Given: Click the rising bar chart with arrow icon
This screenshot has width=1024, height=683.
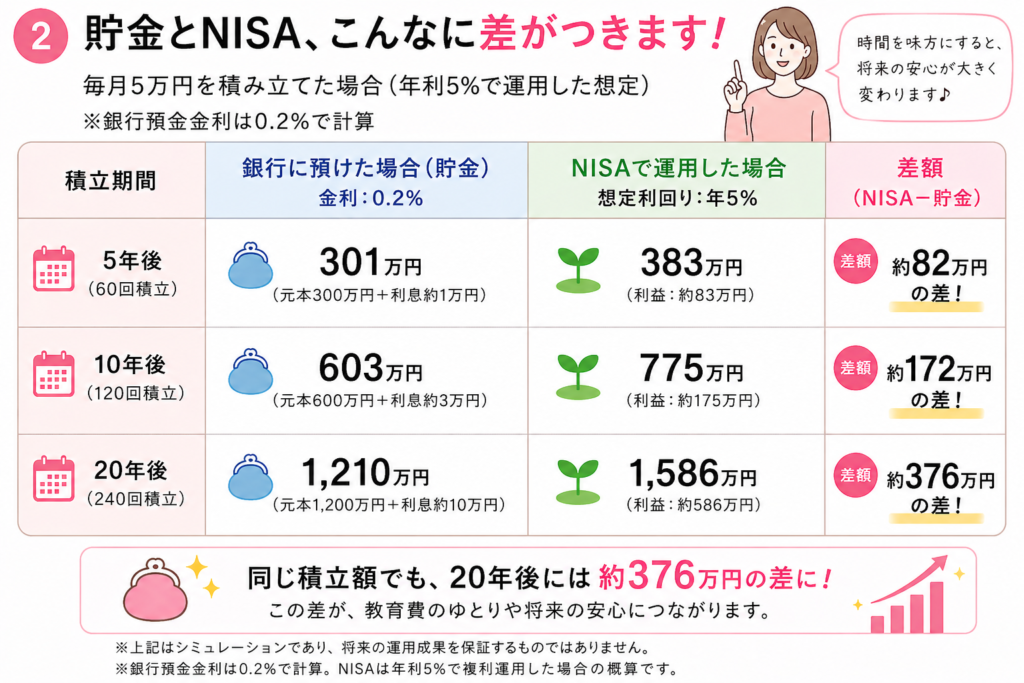Looking at the screenshot, I should [x=908, y=596].
